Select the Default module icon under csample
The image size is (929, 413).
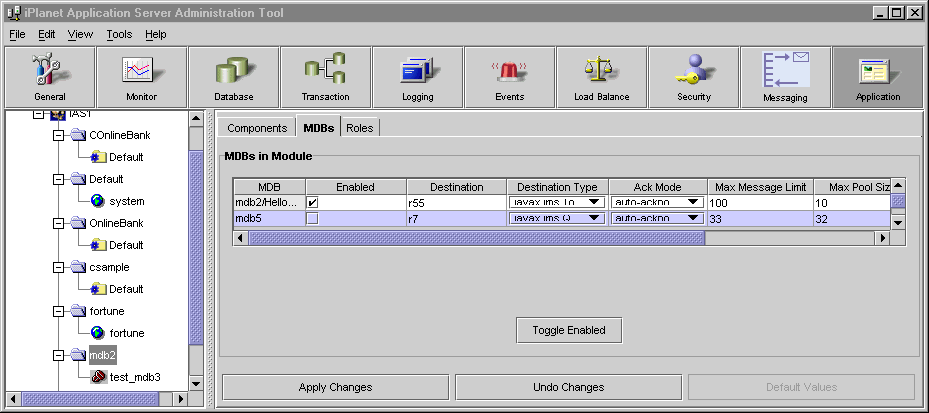tap(98, 289)
